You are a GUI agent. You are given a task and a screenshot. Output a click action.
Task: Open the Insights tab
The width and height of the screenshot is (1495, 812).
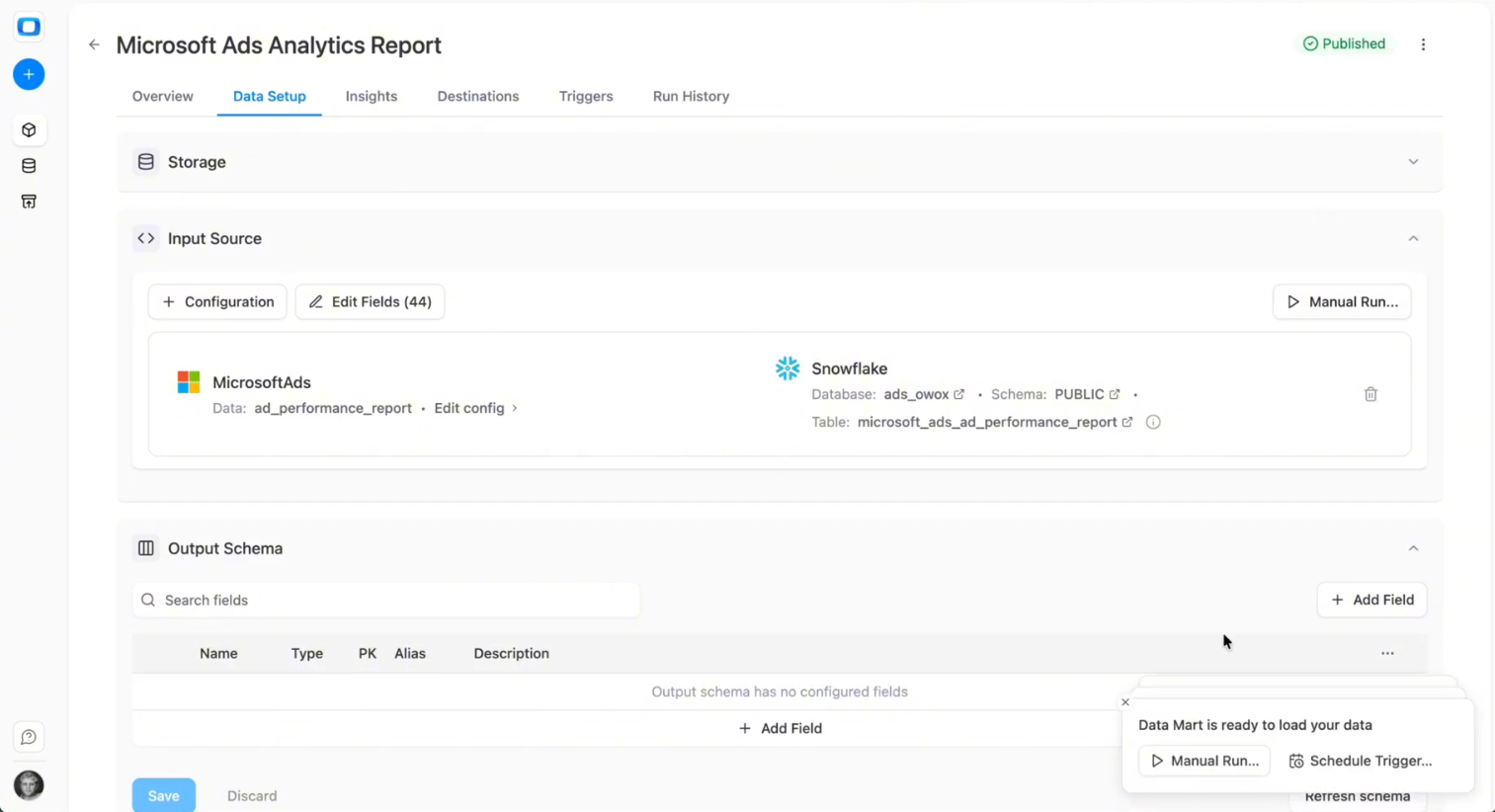tap(372, 96)
